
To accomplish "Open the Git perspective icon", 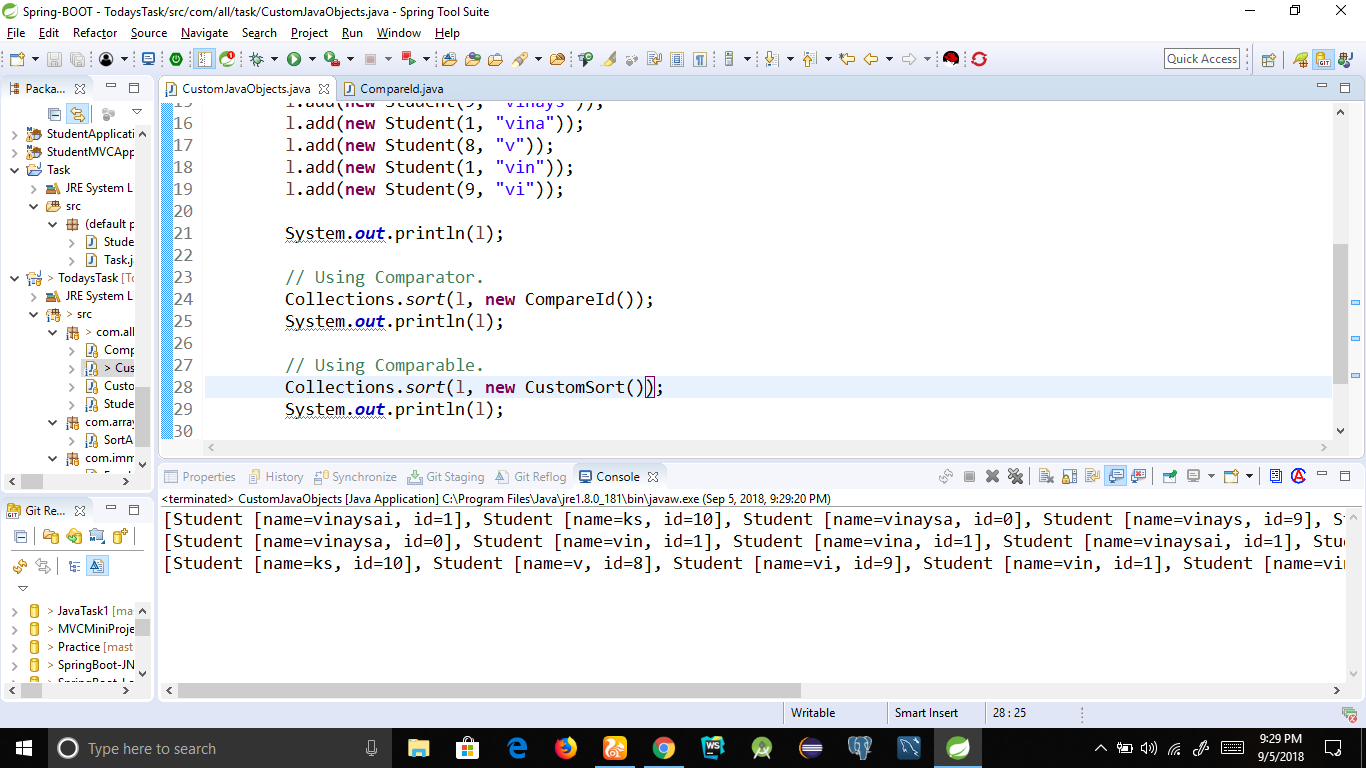I will point(1322,59).
